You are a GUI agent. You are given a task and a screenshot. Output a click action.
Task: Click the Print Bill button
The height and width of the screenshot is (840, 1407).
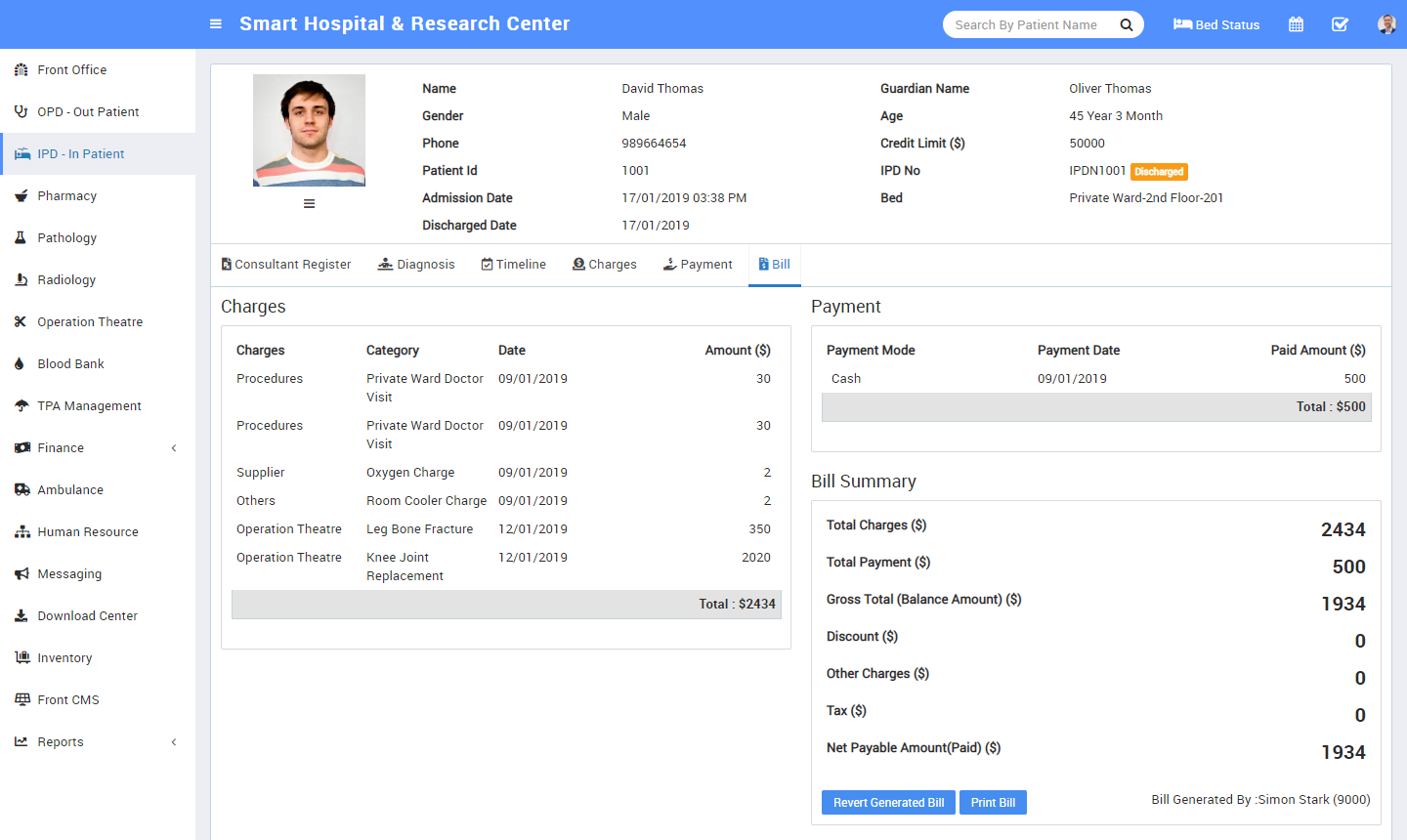tap(993, 803)
